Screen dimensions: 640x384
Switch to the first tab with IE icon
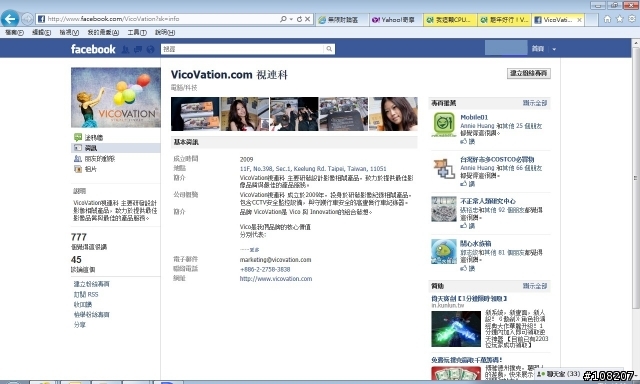click(342, 20)
